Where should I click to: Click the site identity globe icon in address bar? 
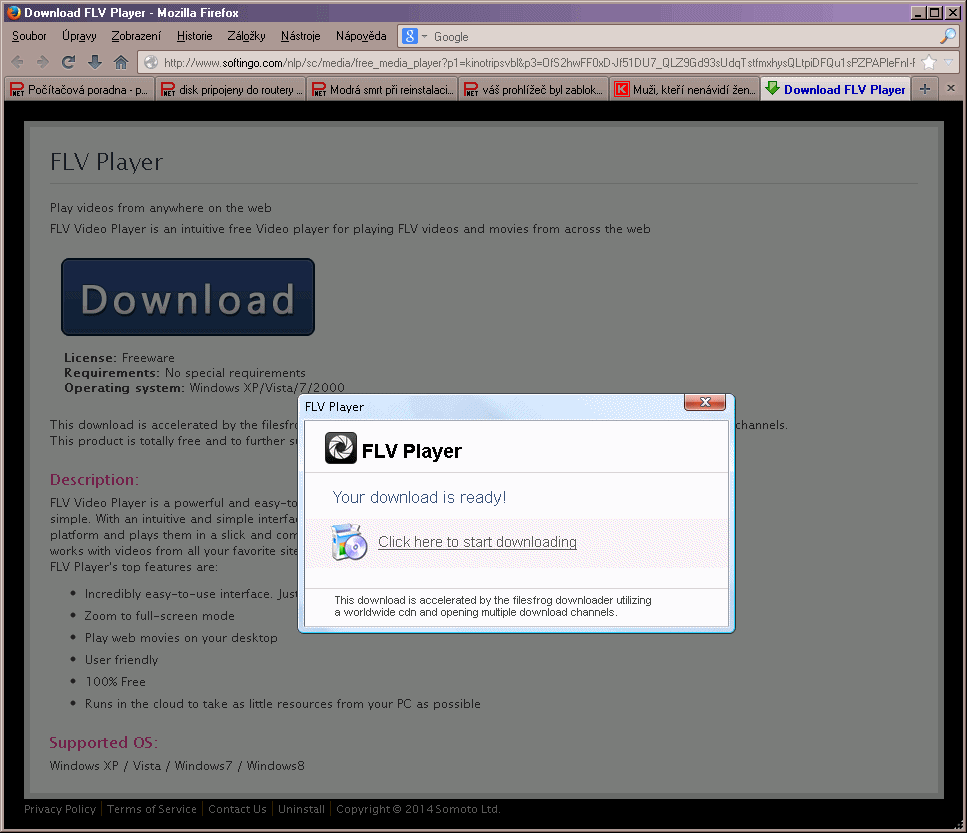[x=150, y=62]
